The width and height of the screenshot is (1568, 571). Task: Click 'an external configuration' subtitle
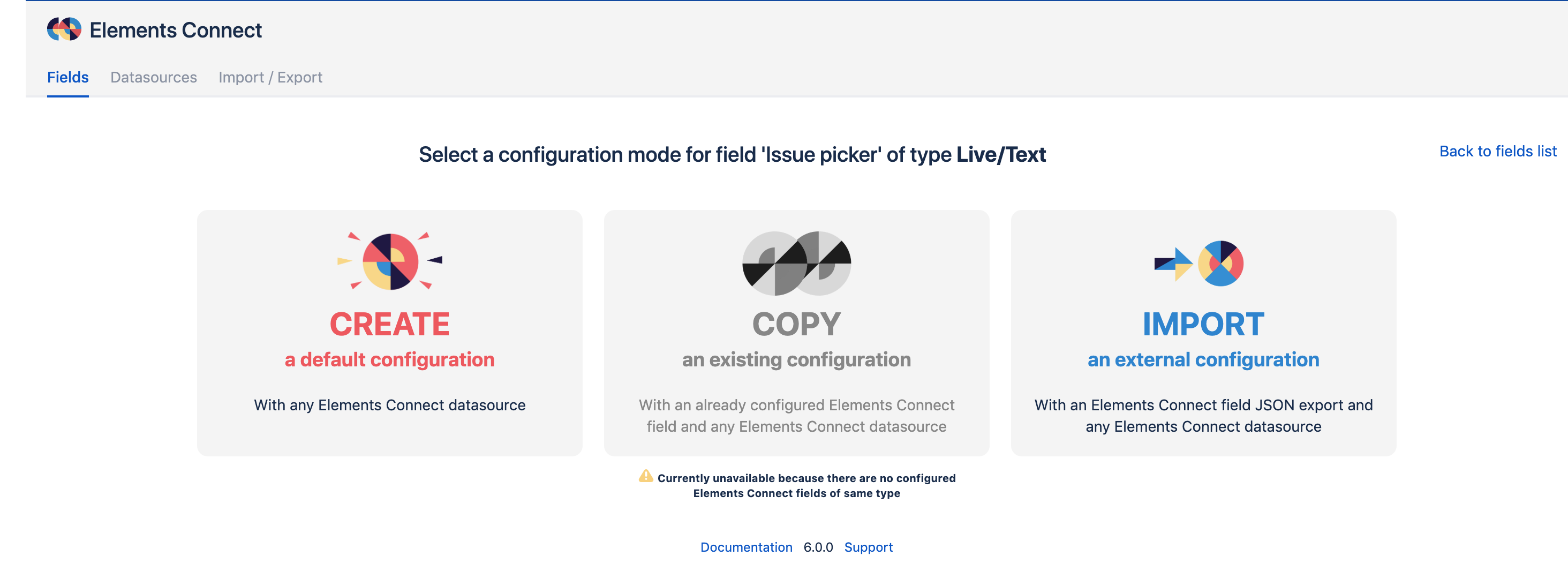1203,360
